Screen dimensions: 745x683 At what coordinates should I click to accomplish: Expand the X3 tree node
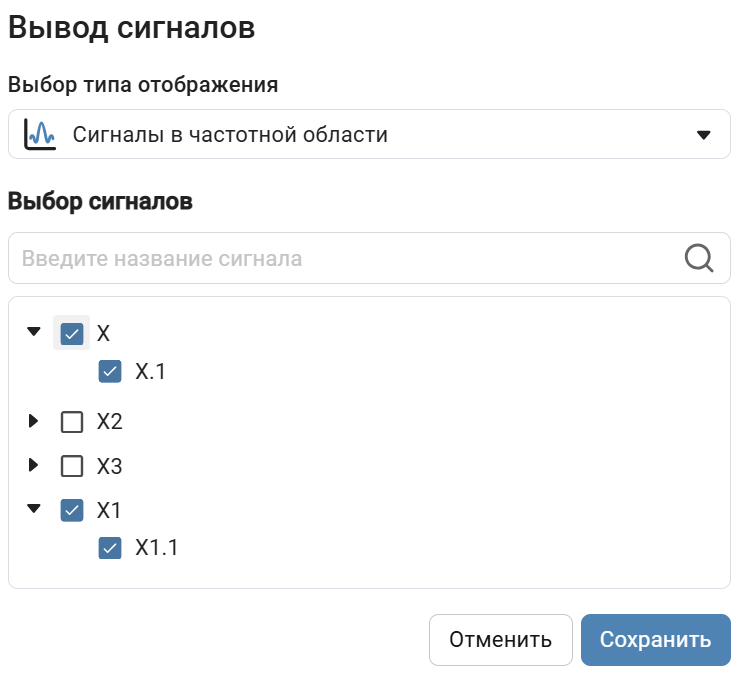pyautogui.click(x=34, y=465)
